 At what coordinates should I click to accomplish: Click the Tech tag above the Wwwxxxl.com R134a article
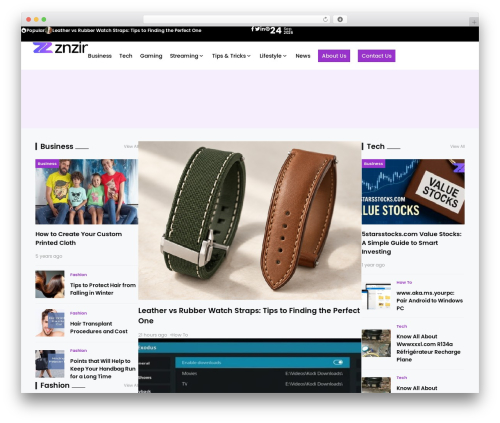tap(402, 326)
